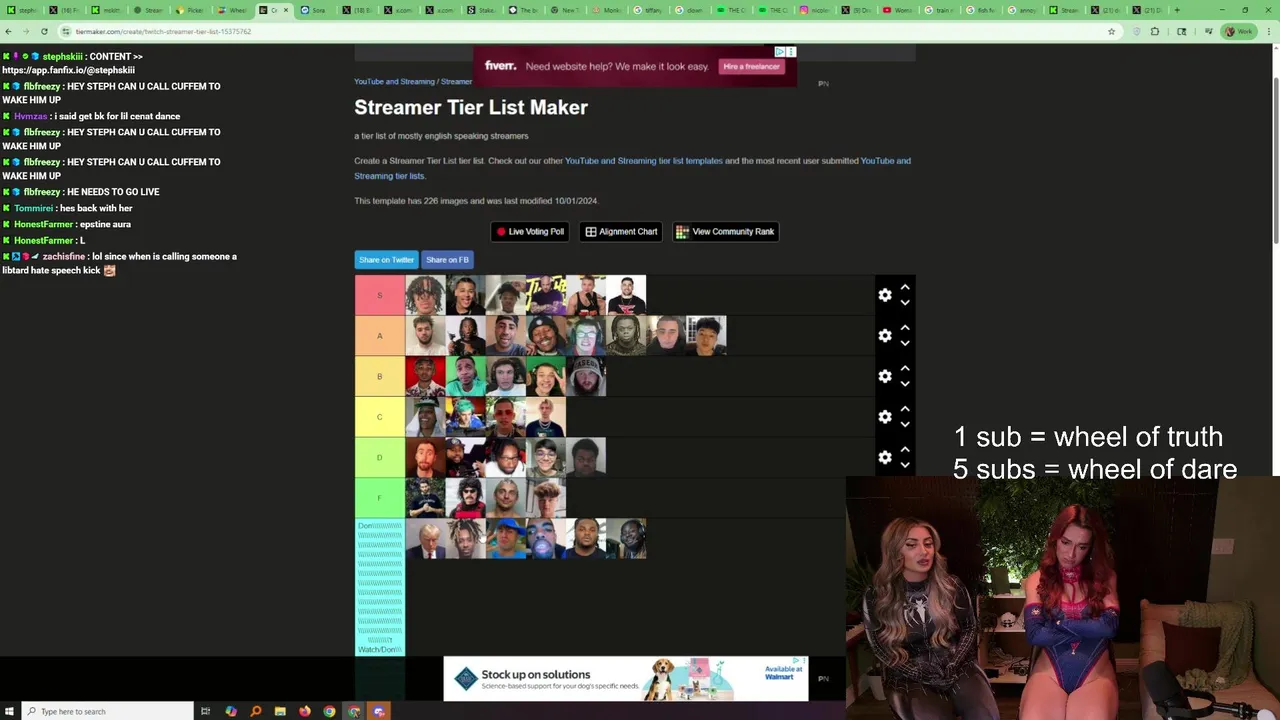Select the light orange B tier label
1280x720 pixels.
[x=379, y=376]
